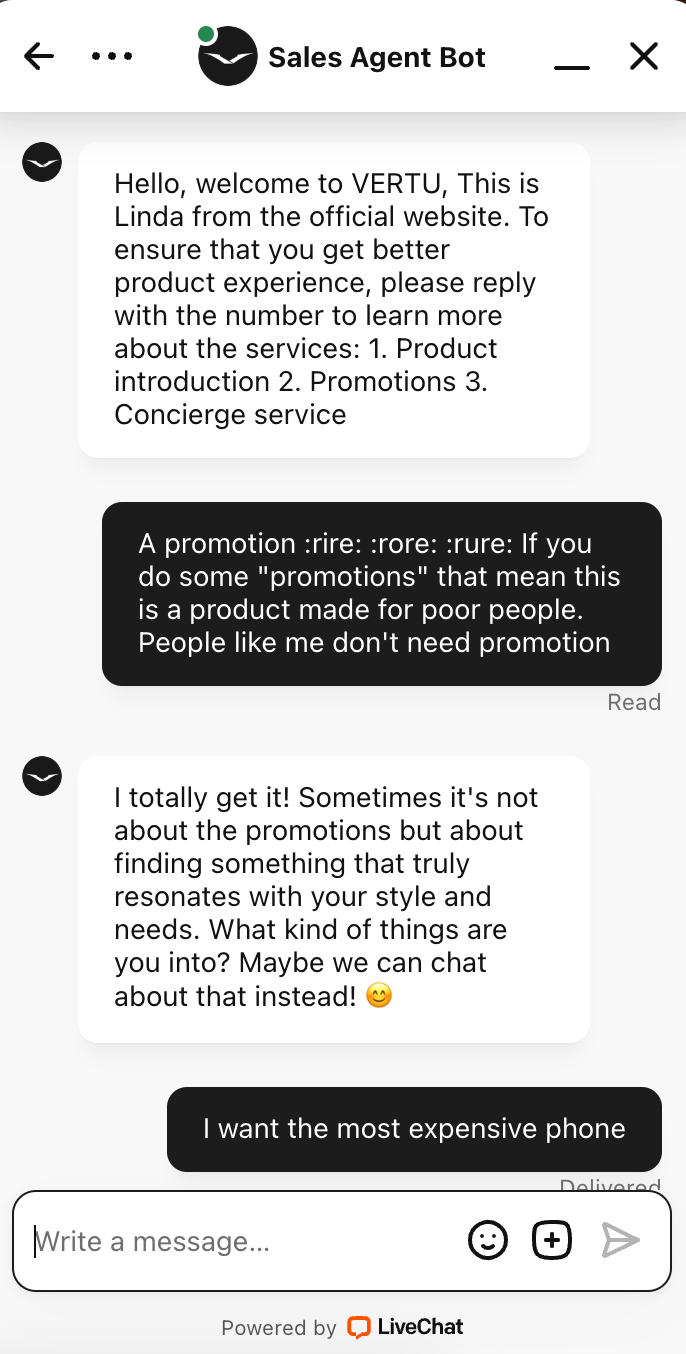
Task: Focus the "Write a message..." input field
Action: pos(240,1241)
